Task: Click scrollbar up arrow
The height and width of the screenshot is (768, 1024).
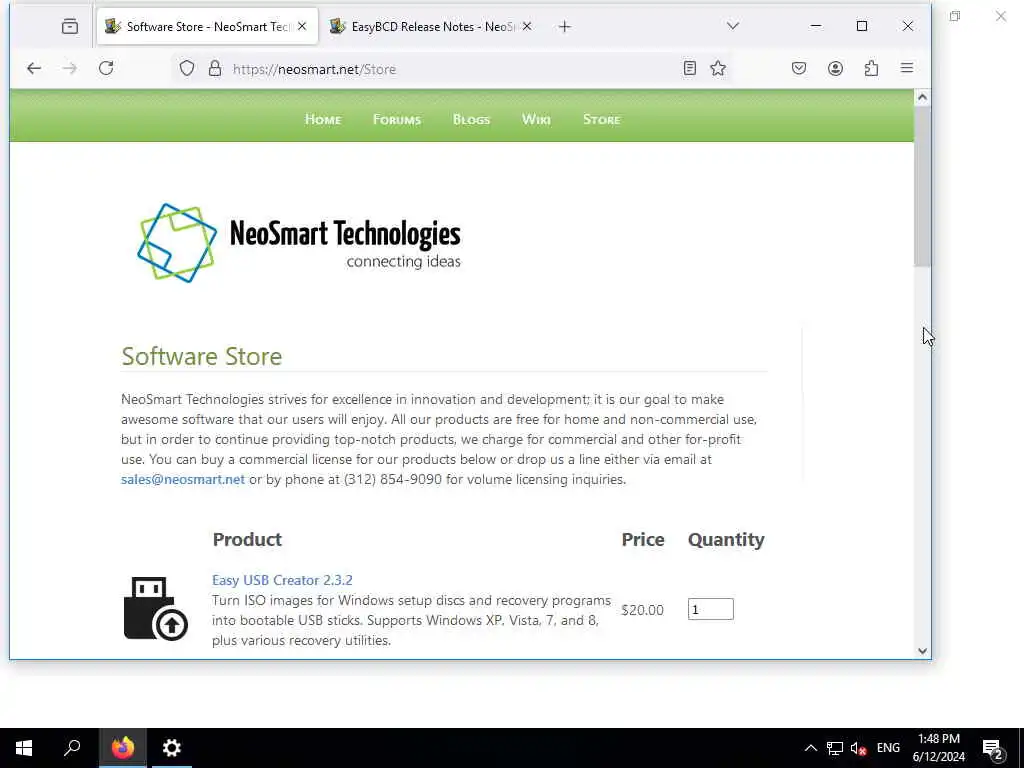Action: [922, 97]
